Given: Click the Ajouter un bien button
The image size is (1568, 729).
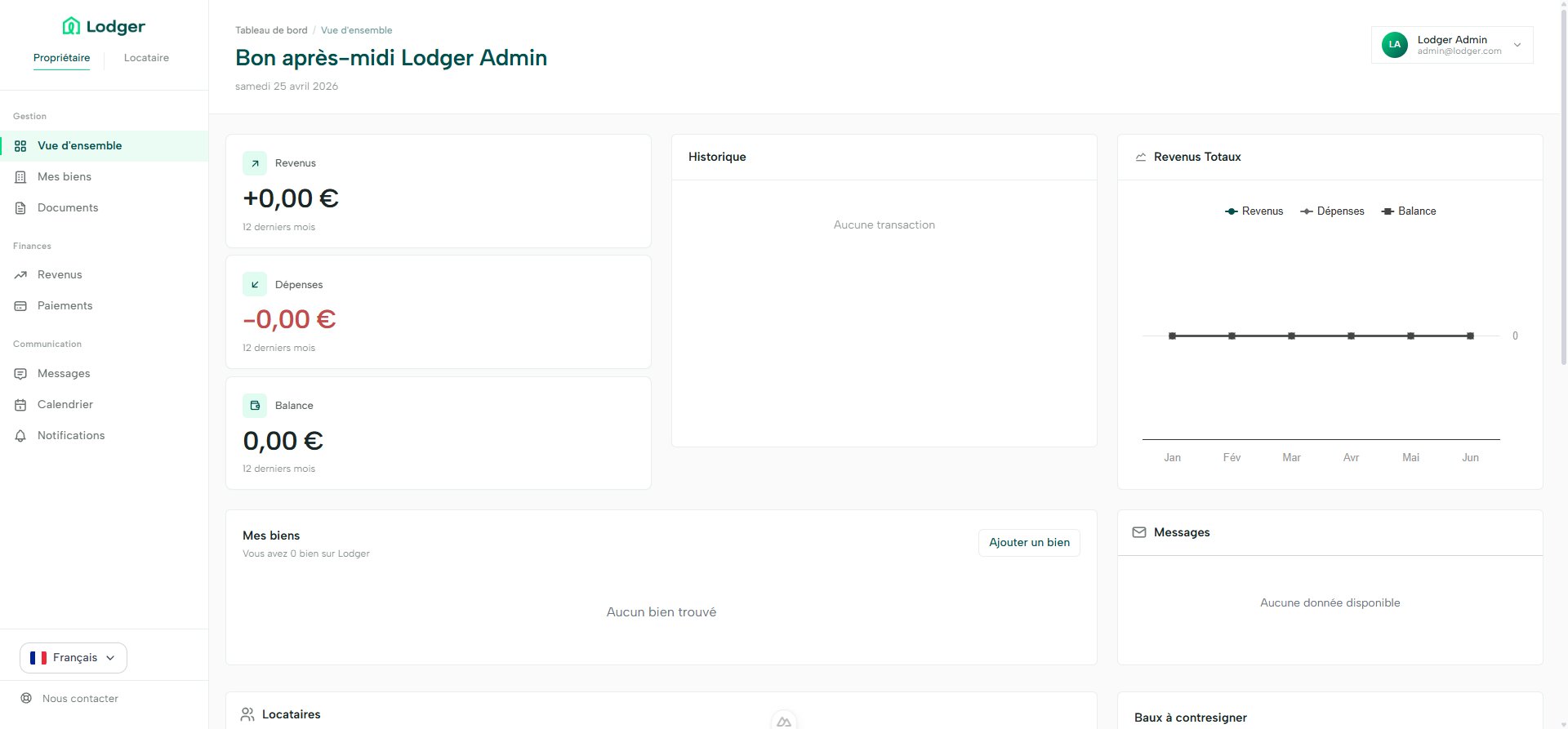Looking at the screenshot, I should 1029,543.
